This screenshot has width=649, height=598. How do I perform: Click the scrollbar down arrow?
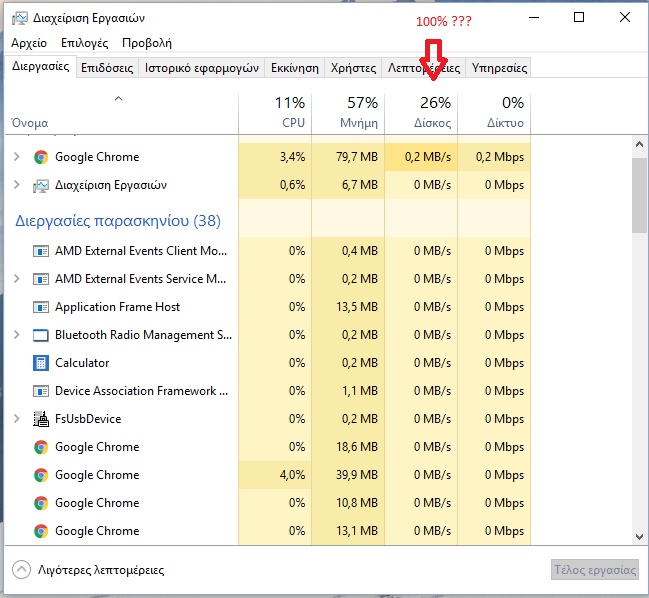click(x=639, y=537)
